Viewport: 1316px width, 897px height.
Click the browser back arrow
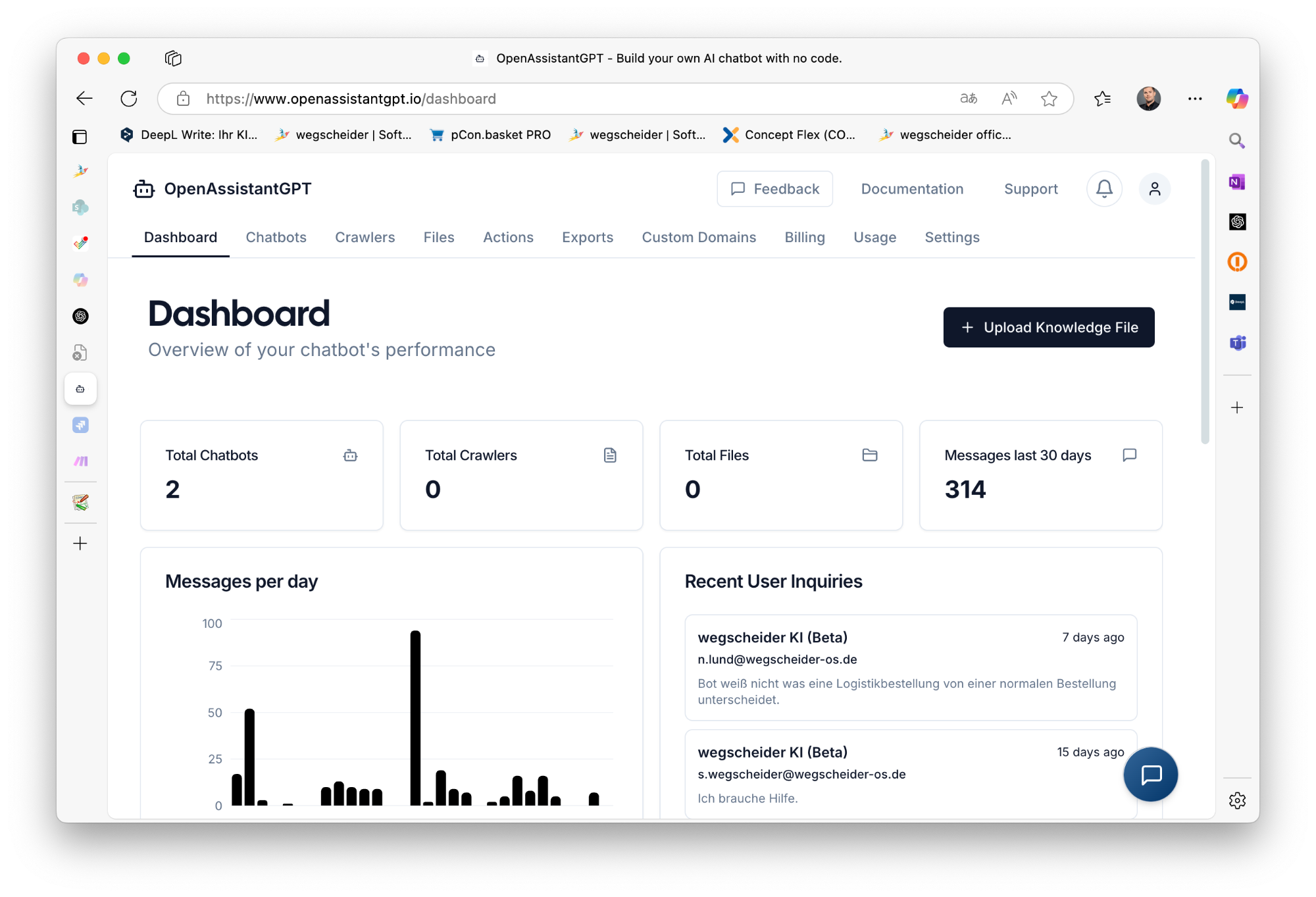click(84, 99)
